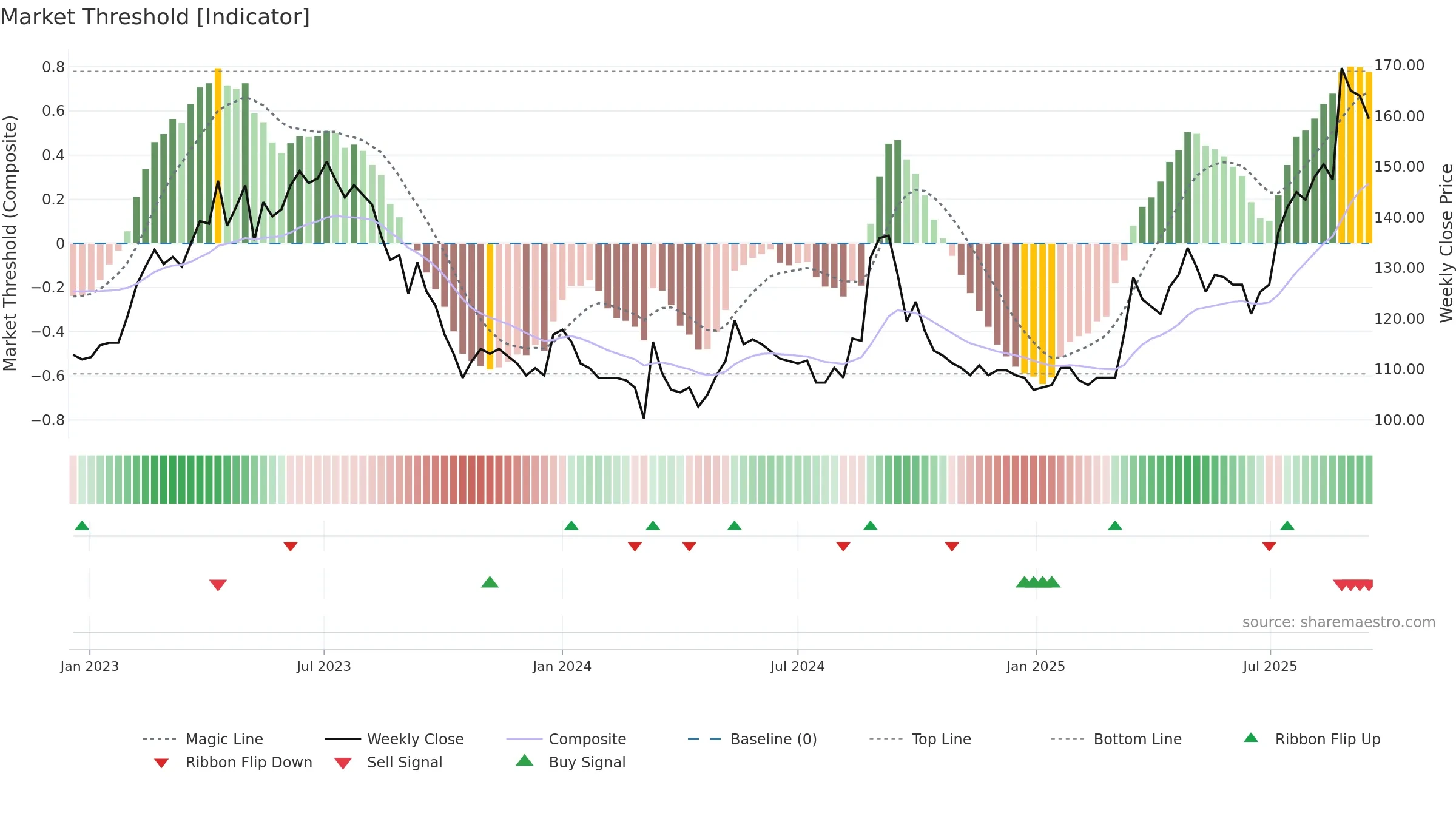Toggle the Buy Signal legend entry
This screenshot has width=1456, height=819.
pos(570,762)
